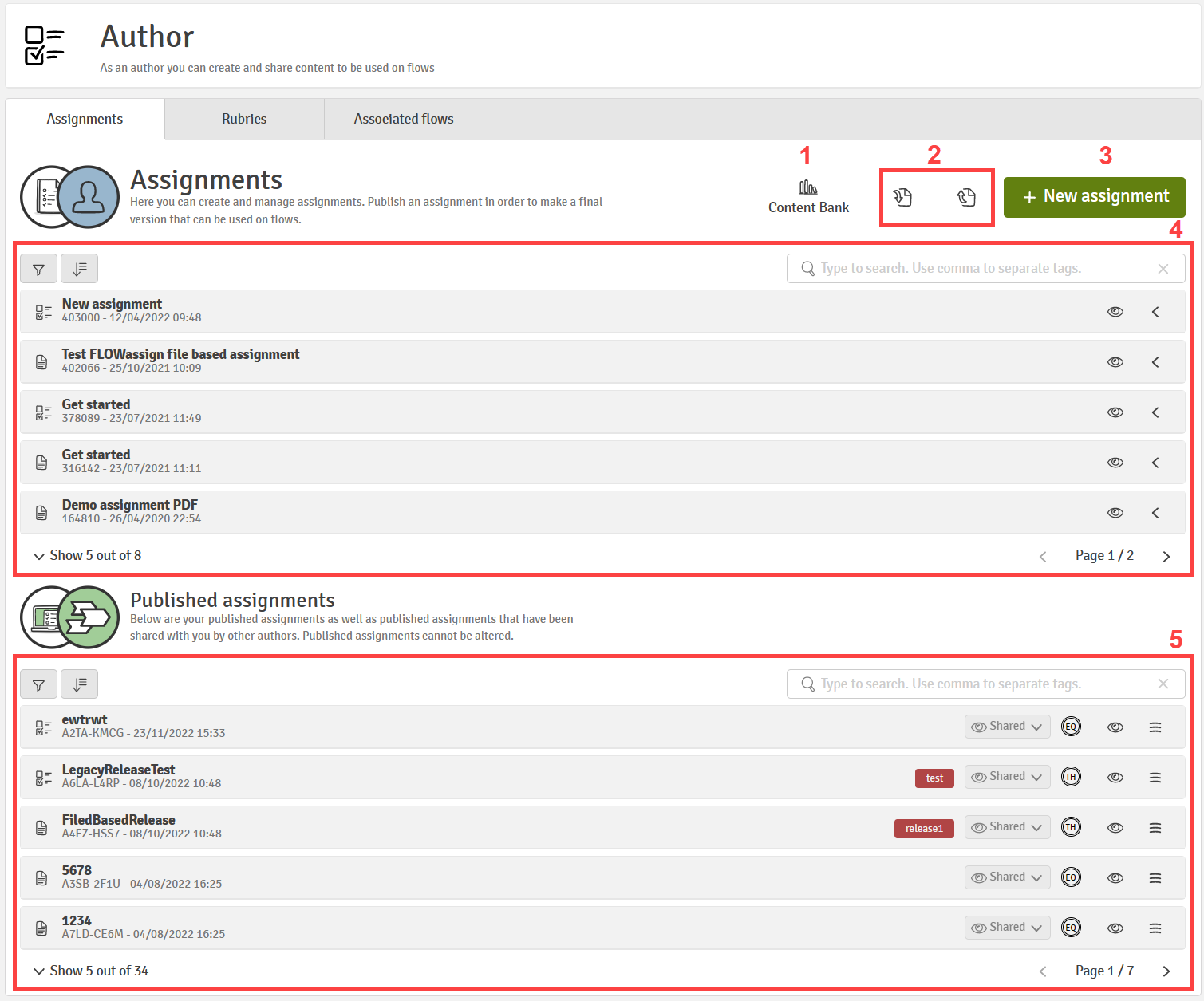Switch to the Assignments tab
Screen dimensions: 1204x1001
click(85, 119)
